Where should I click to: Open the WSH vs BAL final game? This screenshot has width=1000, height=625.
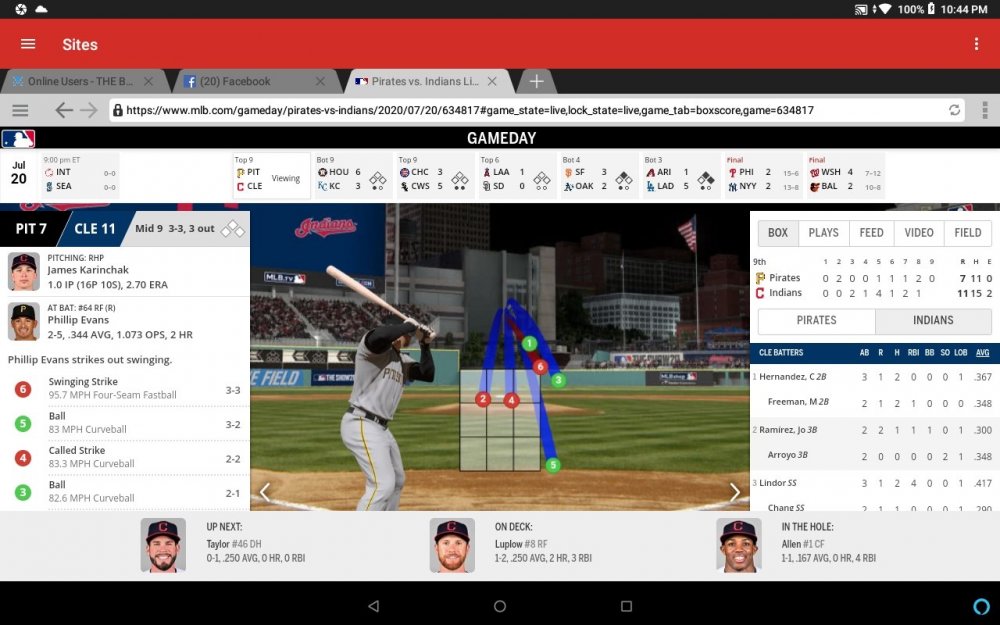pos(845,175)
